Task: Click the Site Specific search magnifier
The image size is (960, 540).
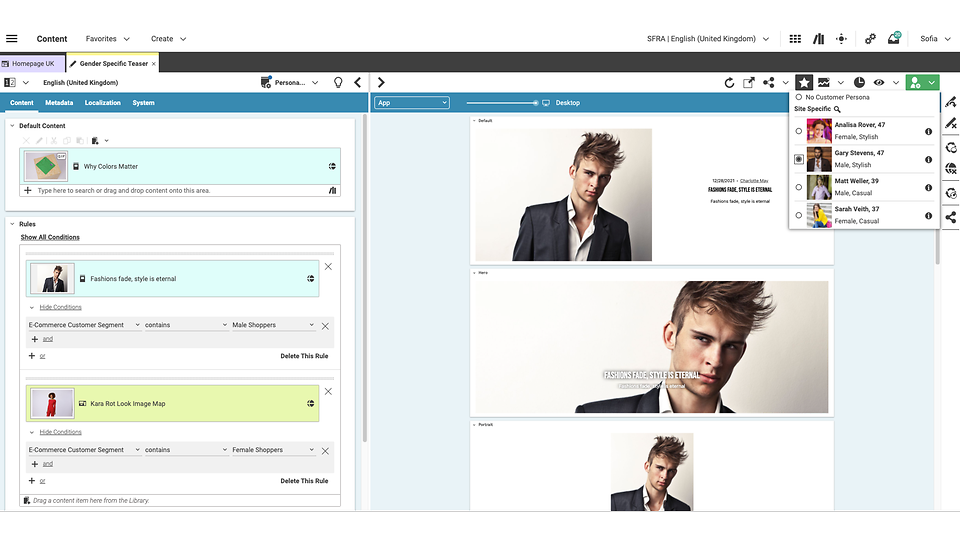Action: click(837, 109)
